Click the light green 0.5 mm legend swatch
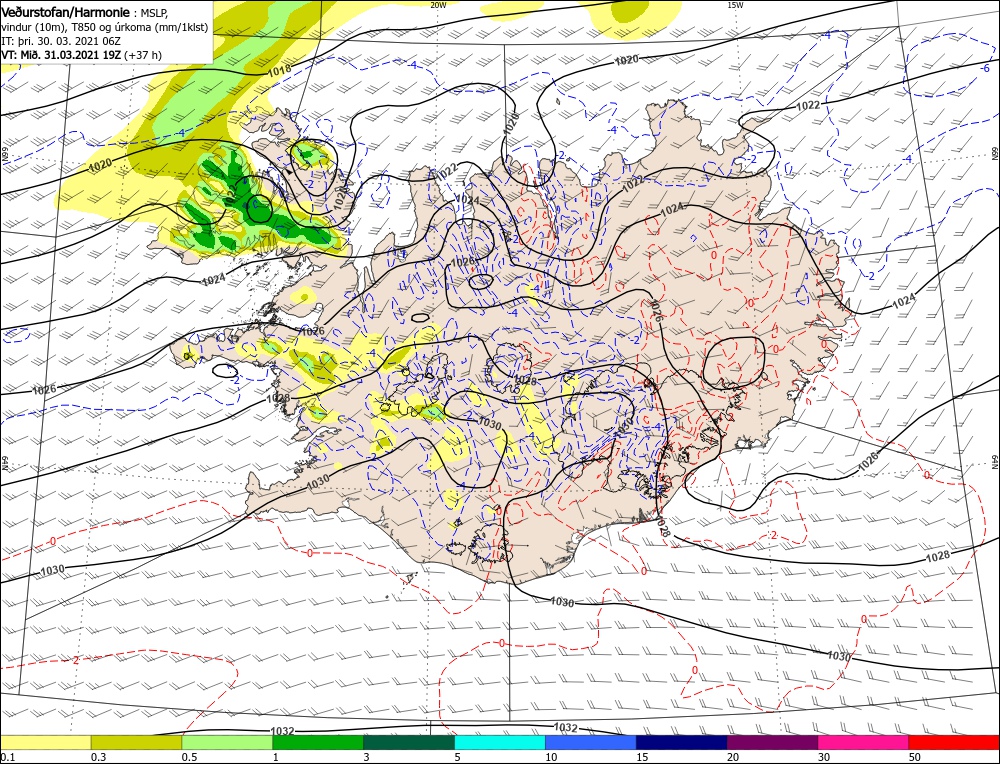1000x764 pixels. point(227,742)
